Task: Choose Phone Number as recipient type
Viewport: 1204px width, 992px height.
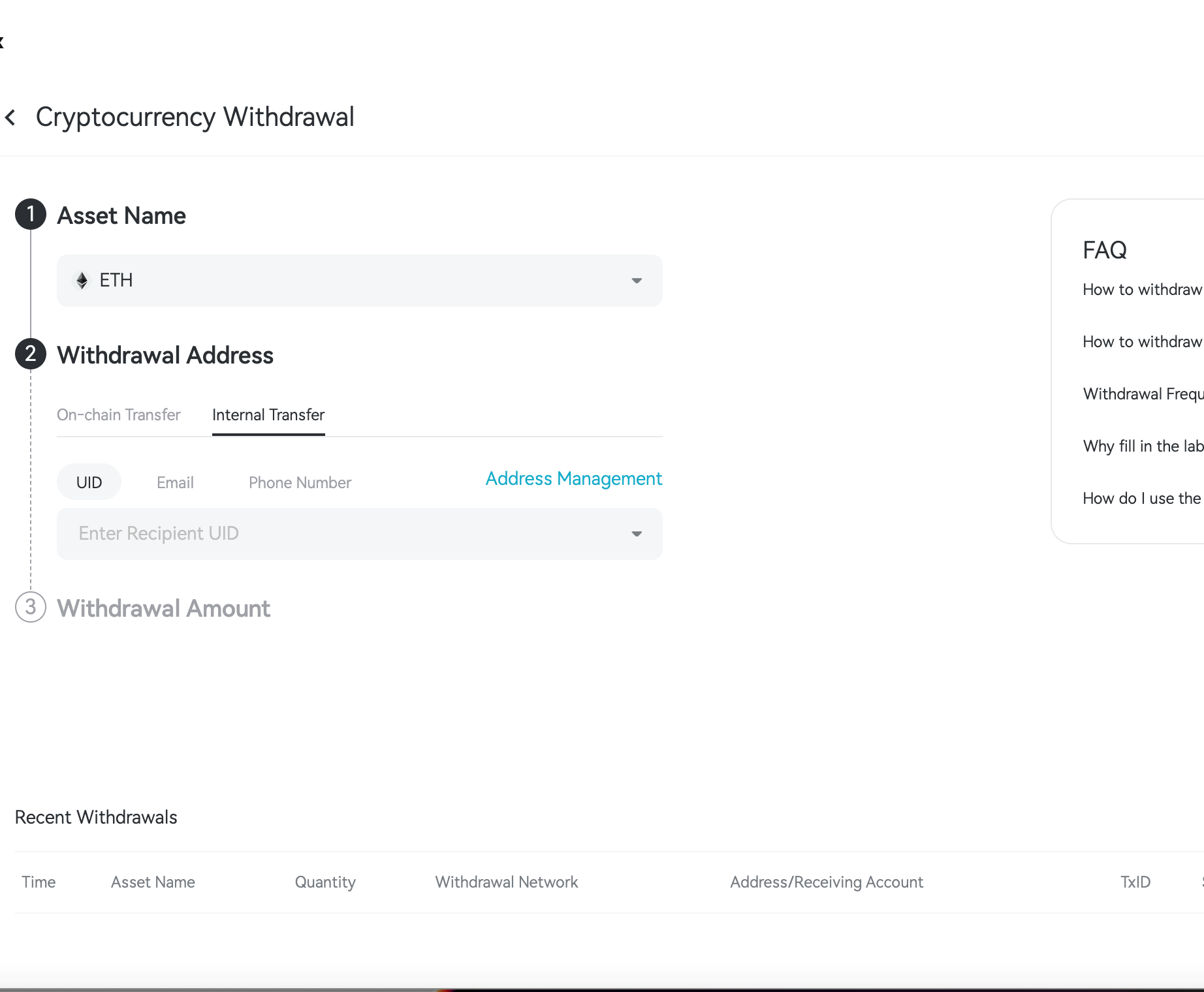Action: pos(300,482)
